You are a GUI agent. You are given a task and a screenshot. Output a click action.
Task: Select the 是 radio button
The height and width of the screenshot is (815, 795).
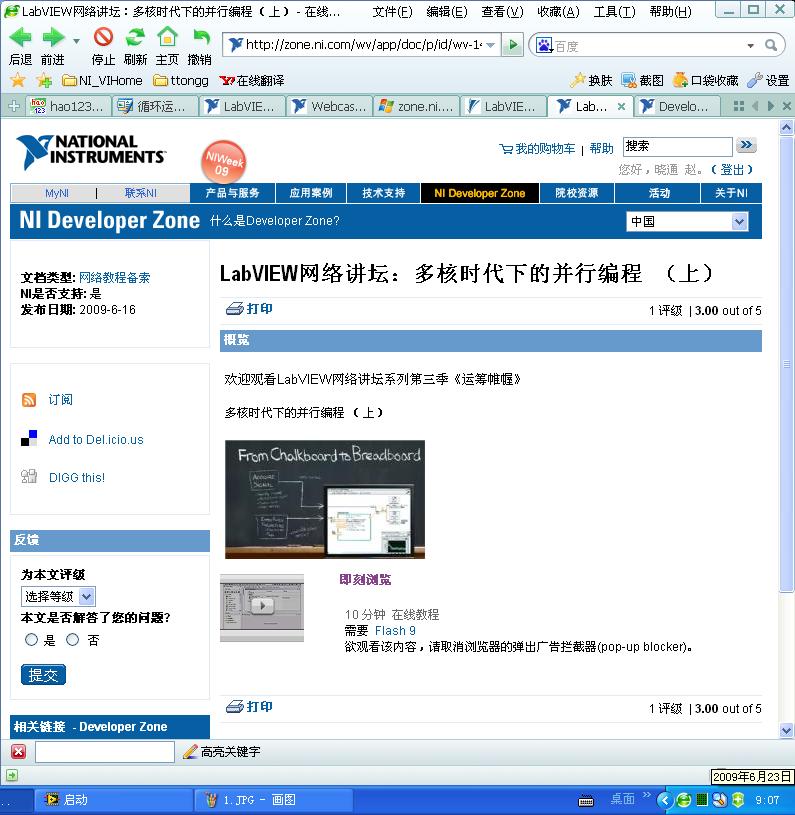click(x=31, y=640)
